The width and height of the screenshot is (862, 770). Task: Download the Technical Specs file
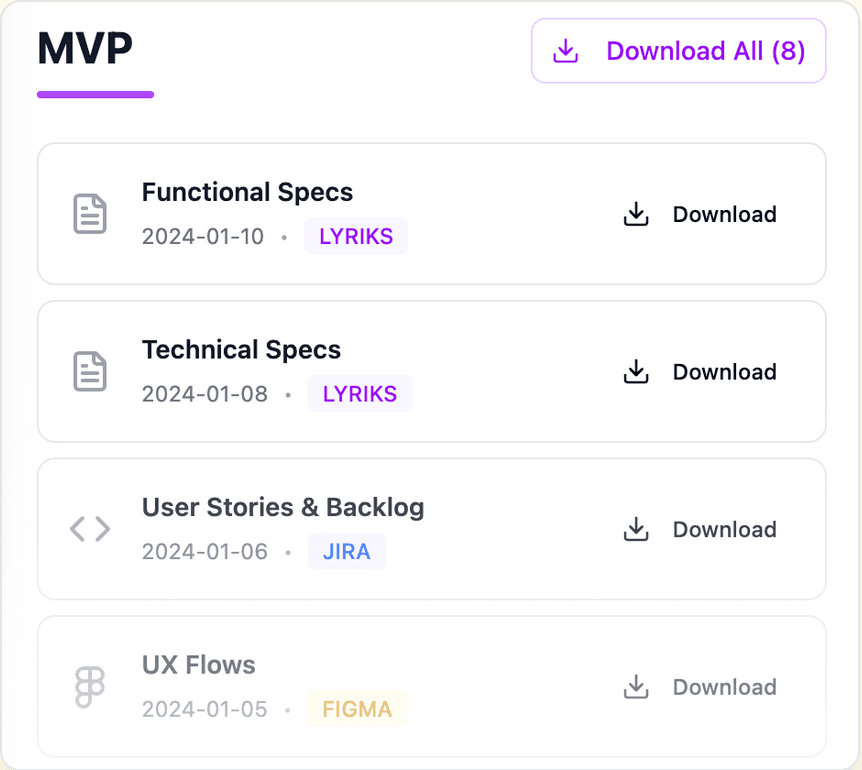723,372
